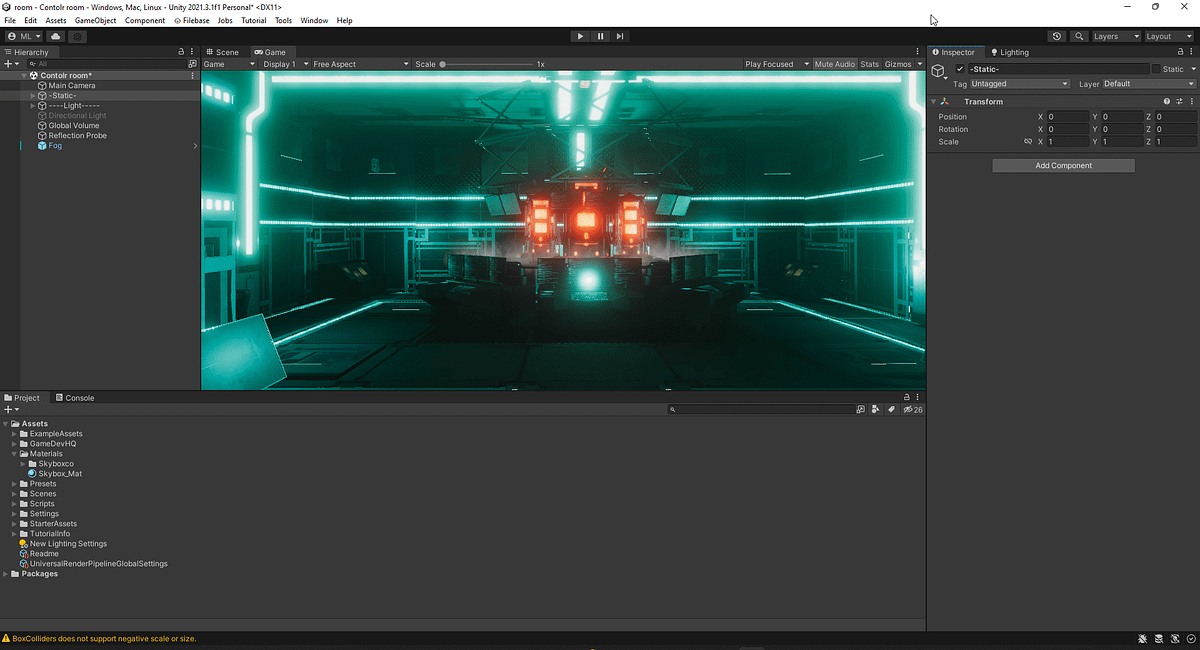1200x650 pixels.
Task: Click the scale constrain proportions link icon
Action: 1027,142
